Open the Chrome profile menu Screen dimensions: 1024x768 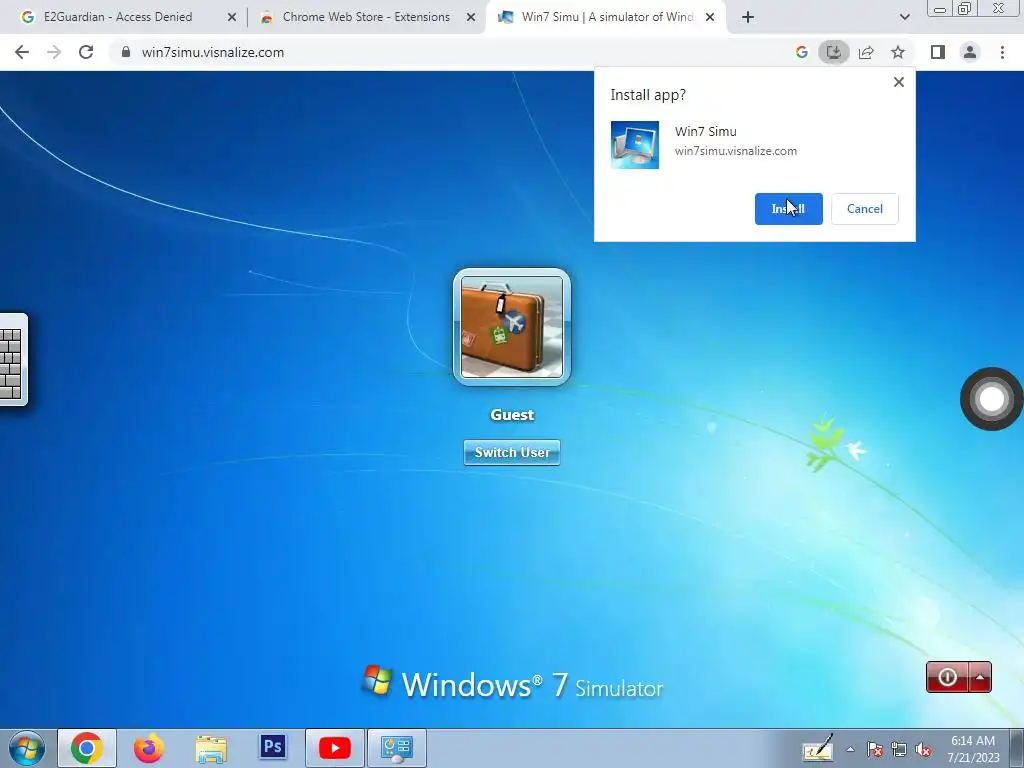tap(970, 52)
